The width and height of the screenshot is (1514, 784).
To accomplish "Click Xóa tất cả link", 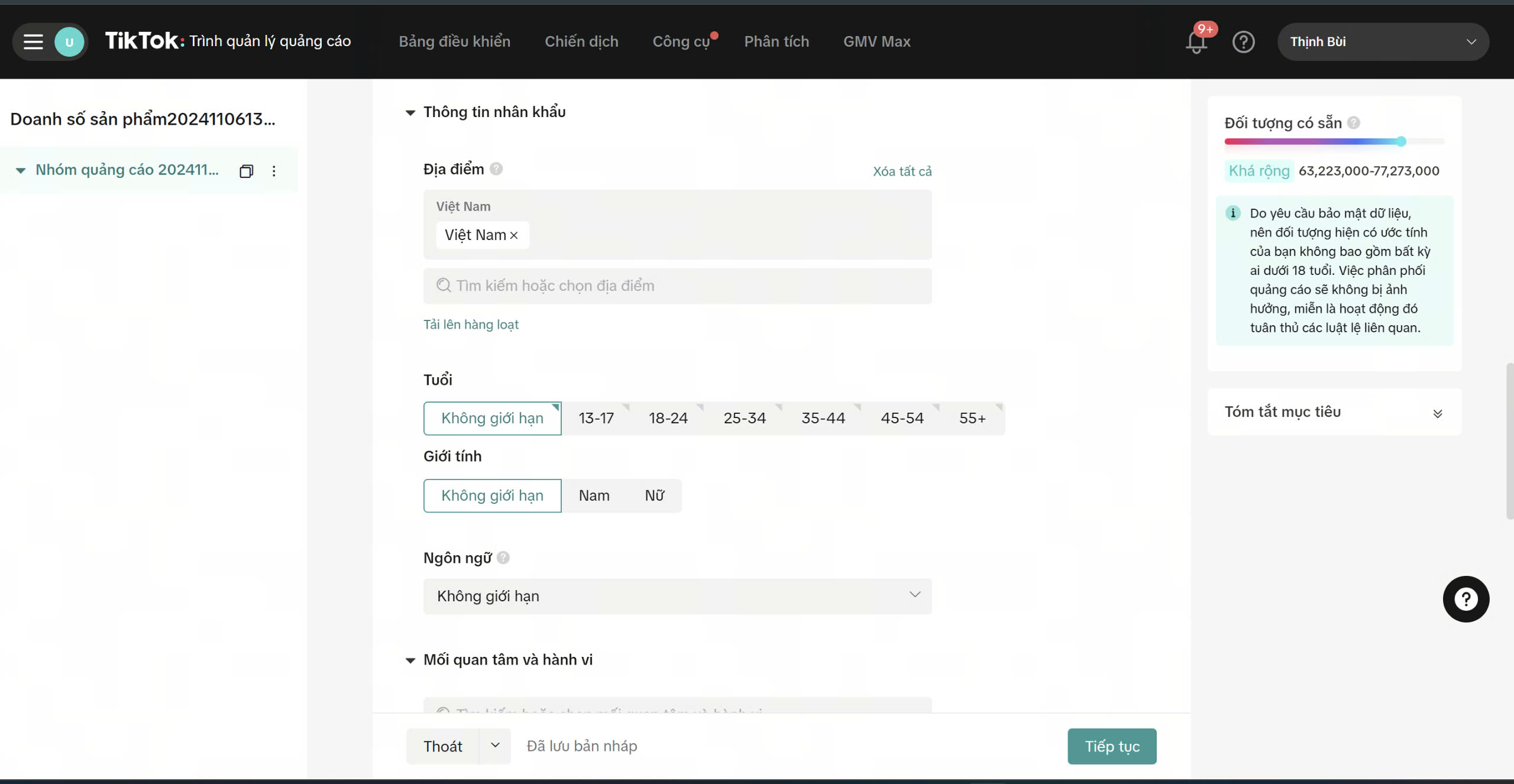I will click(902, 171).
